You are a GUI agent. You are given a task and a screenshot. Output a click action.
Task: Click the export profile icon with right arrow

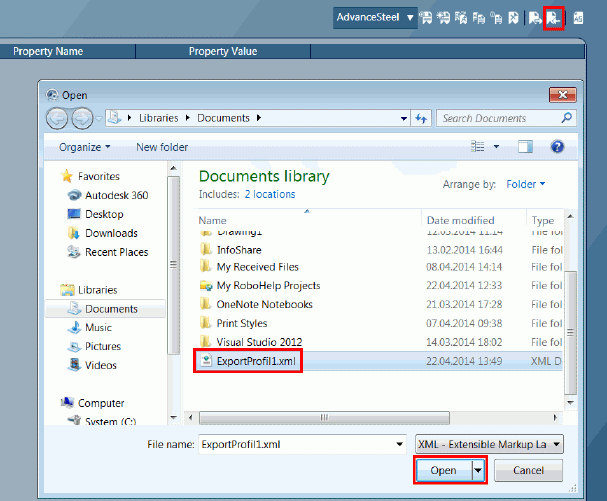tap(535, 18)
